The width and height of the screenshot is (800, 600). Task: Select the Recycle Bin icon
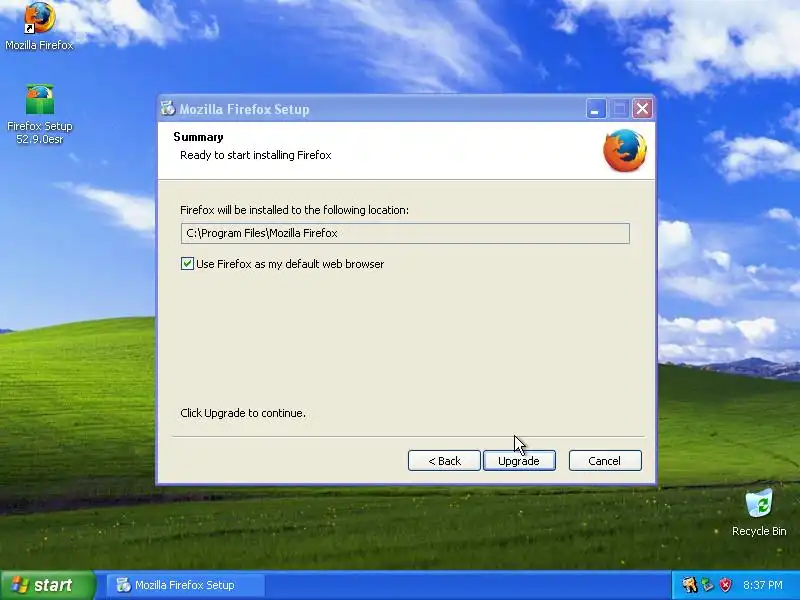(x=759, y=512)
